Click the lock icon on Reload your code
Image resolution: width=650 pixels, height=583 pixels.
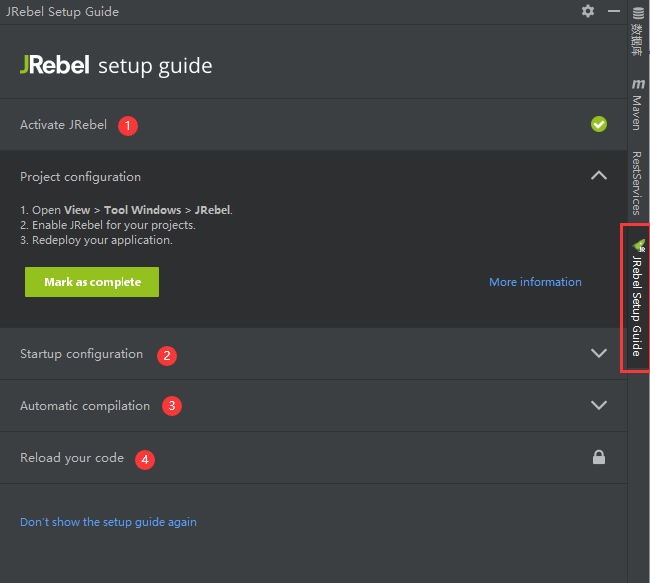[x=598, y=458]
